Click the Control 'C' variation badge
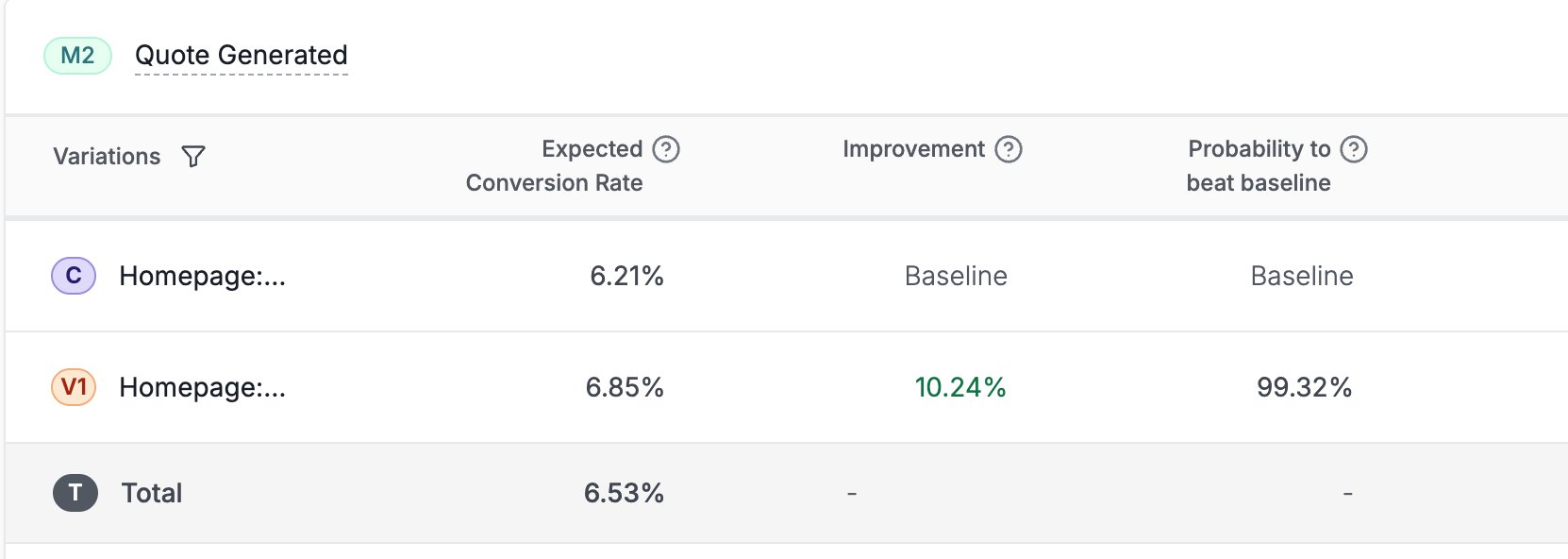 (x=74, y=276)
